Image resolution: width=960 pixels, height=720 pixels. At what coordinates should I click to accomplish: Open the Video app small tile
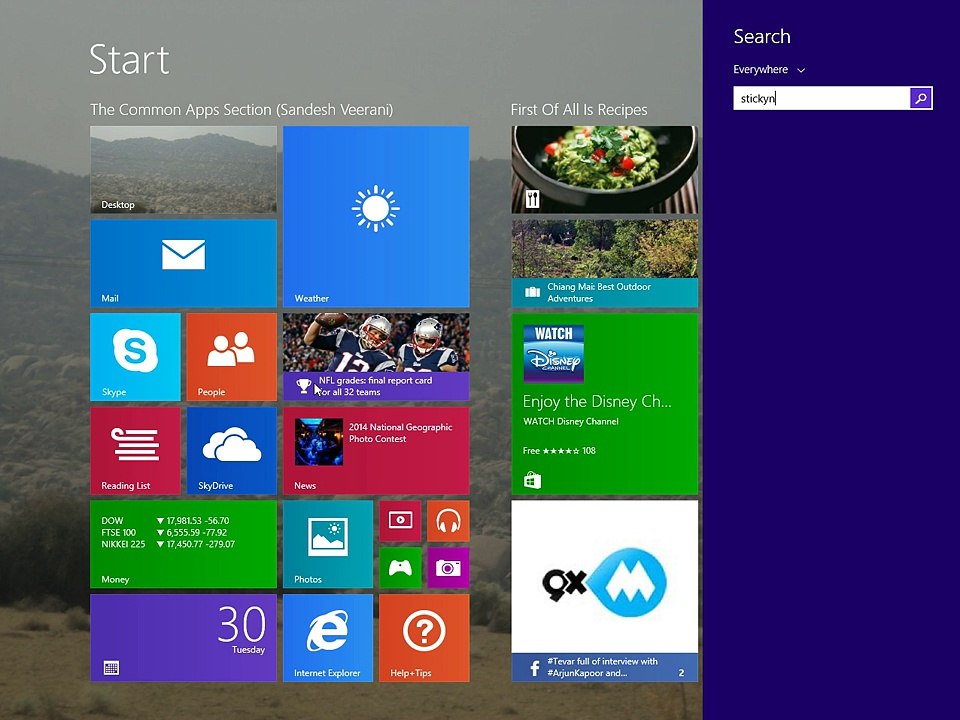tap(400, 521)
